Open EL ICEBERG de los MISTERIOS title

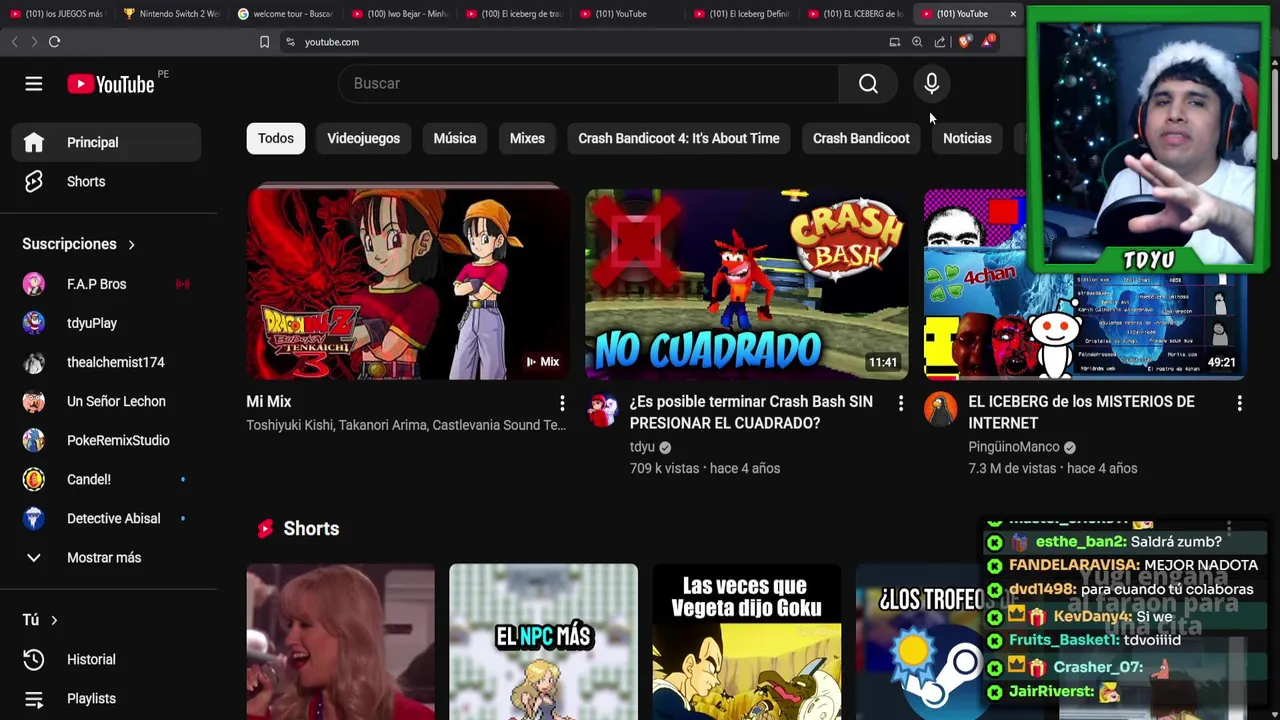1081,412
